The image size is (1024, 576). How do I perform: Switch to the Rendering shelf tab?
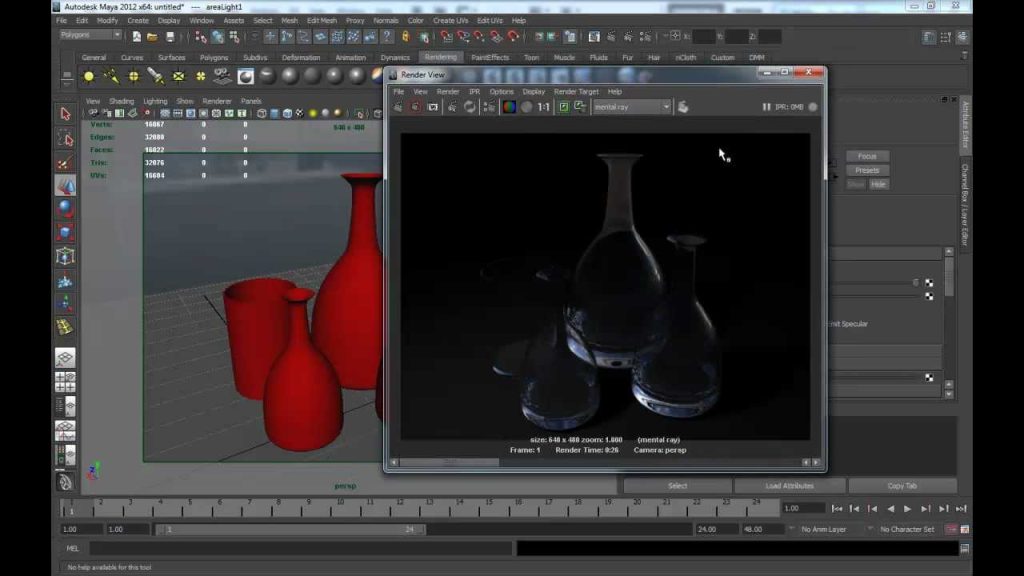pos(441,57)
